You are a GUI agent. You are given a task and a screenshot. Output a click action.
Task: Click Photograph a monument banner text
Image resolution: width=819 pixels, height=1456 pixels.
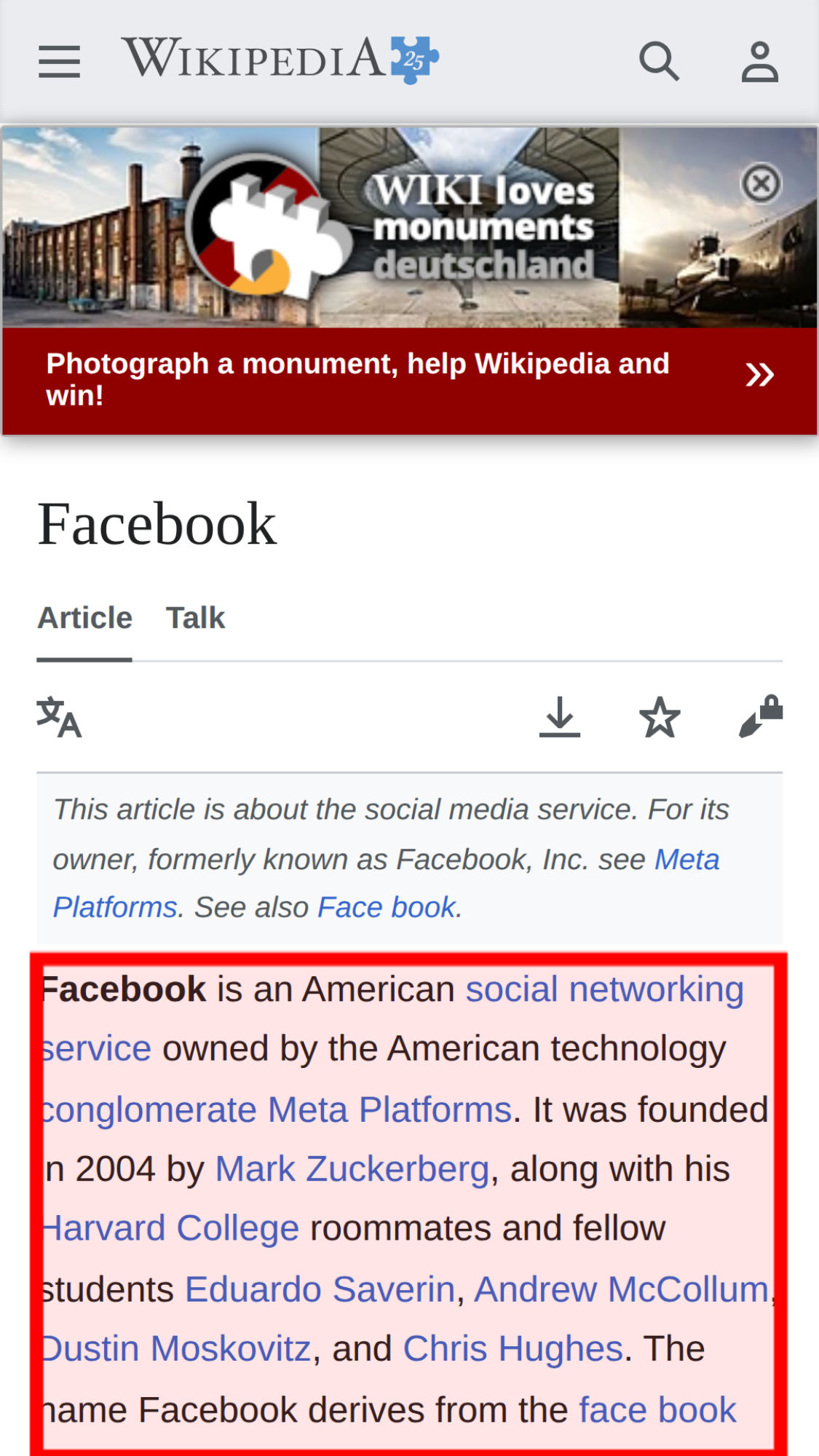(x=357, y=379)
